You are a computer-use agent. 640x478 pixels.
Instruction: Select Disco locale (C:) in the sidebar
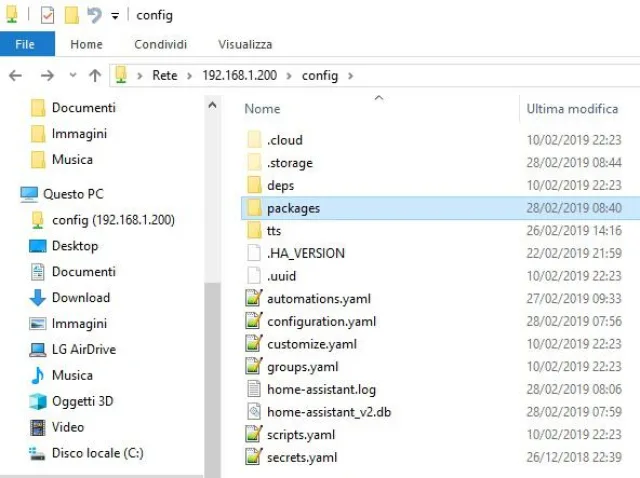pyautogui.click(x=97, y=453)
